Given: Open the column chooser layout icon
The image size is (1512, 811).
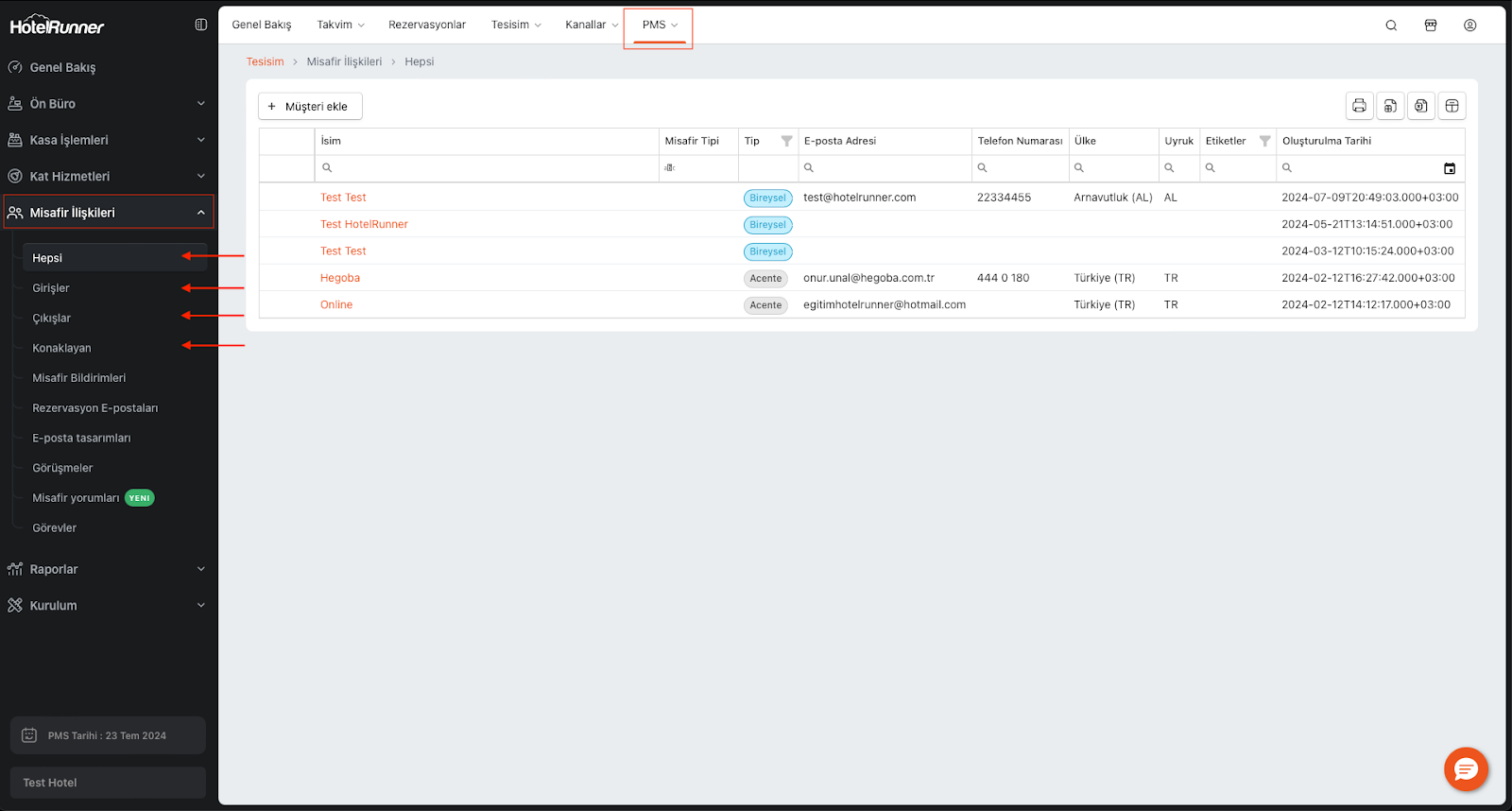Looking at the screenshot, I should coord(1452,106).
